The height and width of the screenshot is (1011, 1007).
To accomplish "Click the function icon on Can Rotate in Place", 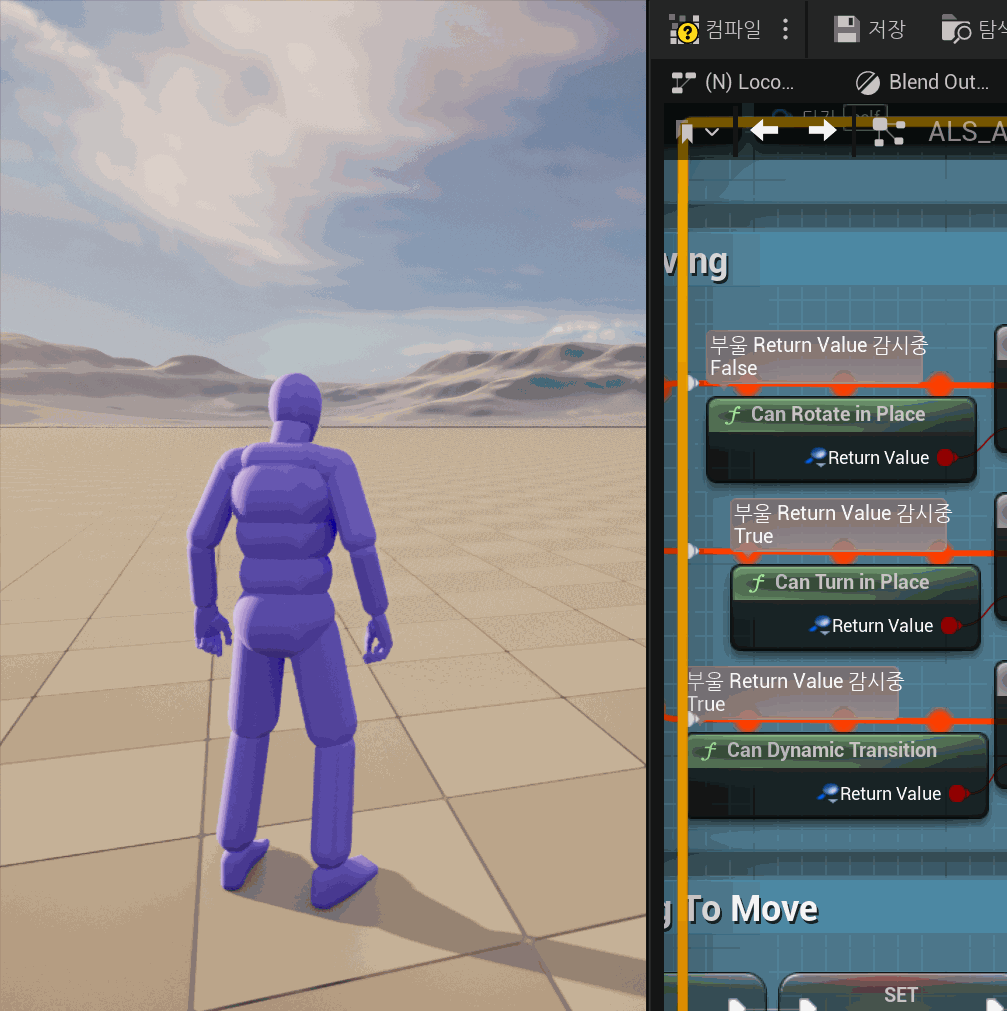I will point(733,415).
